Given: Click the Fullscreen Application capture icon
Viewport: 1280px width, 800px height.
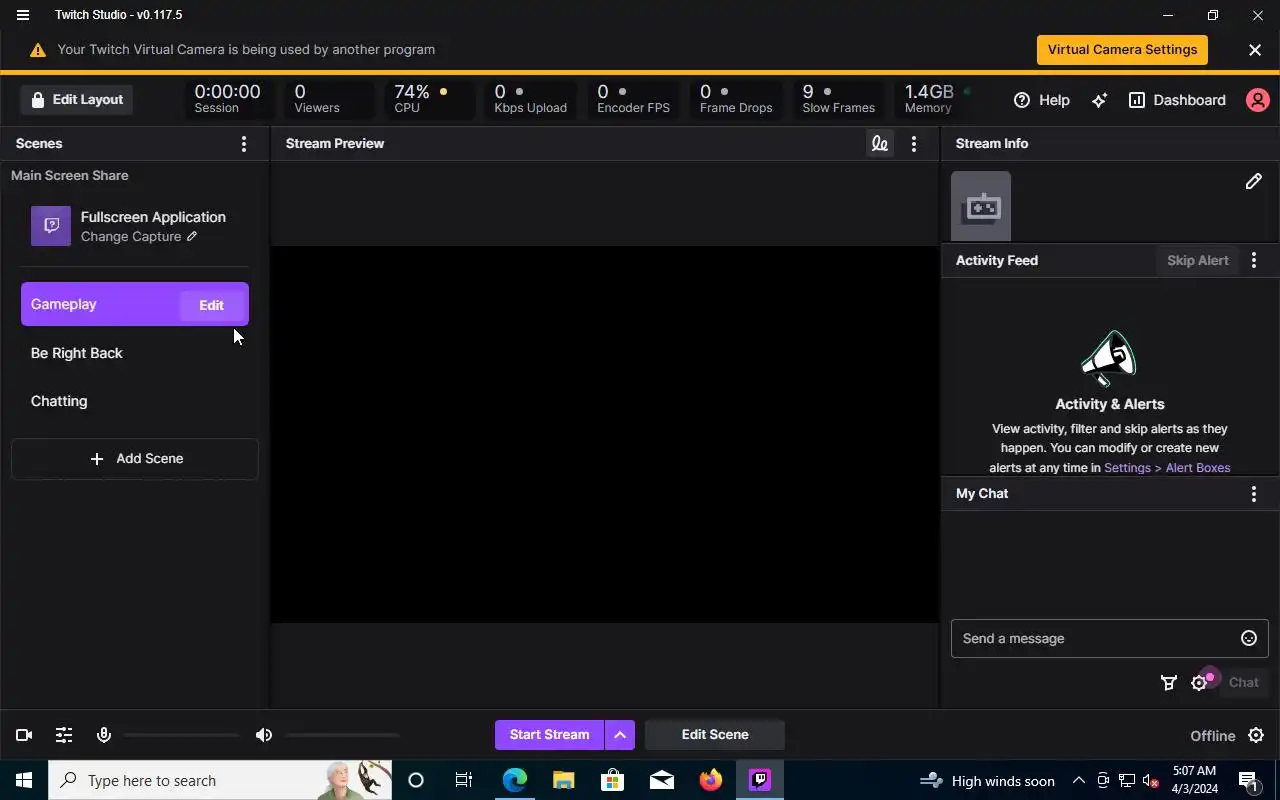Looking at the screenshot, I should 51,226.
